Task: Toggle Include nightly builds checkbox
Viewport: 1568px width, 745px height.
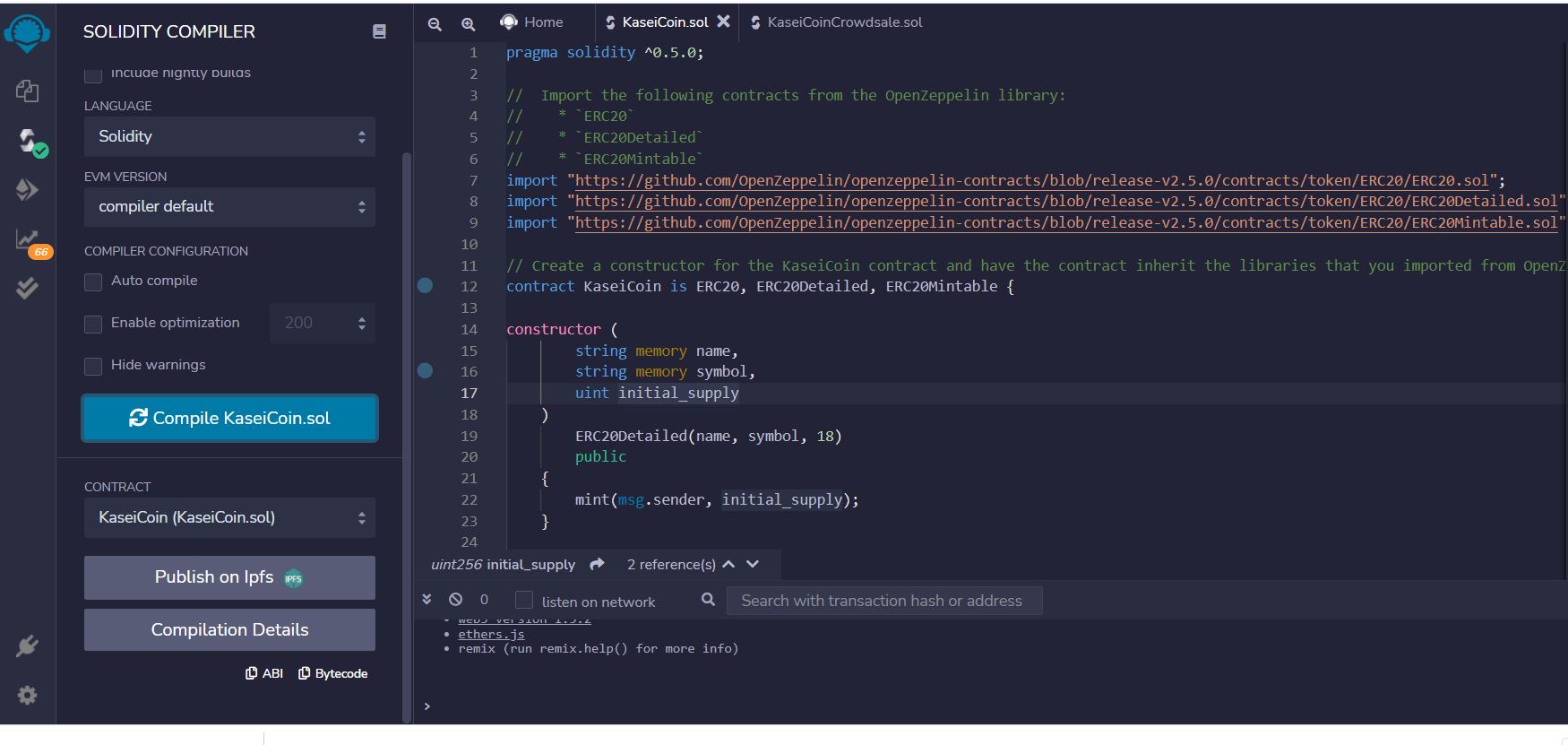Action: click(93, 74)
